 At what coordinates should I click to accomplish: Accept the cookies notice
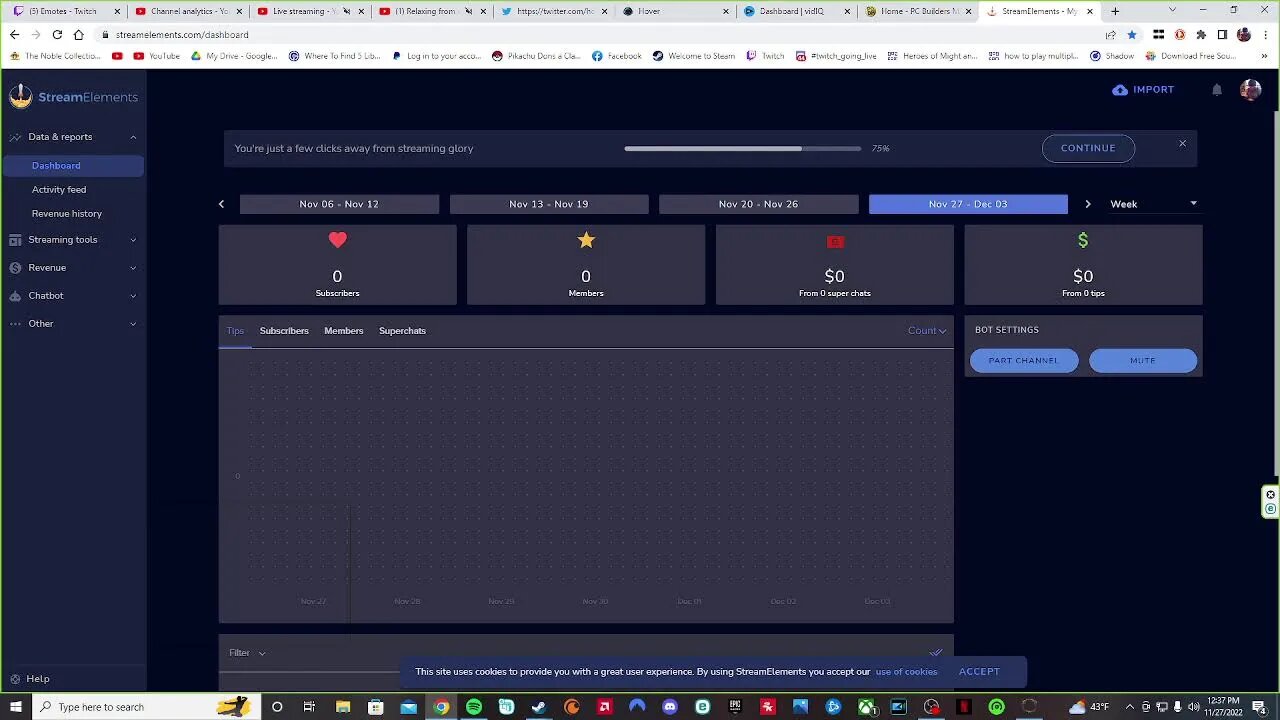pyautogui.click(x=979, y=672)
